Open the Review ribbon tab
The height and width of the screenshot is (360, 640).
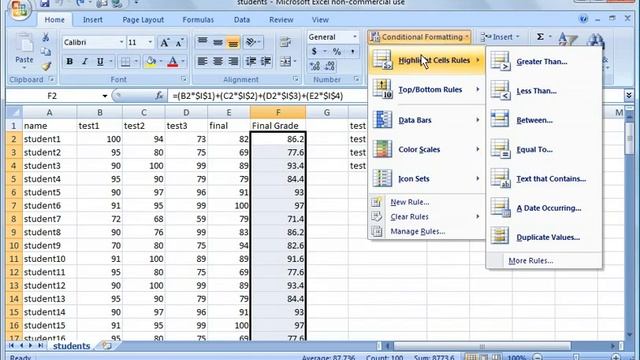tap(281, 20)
